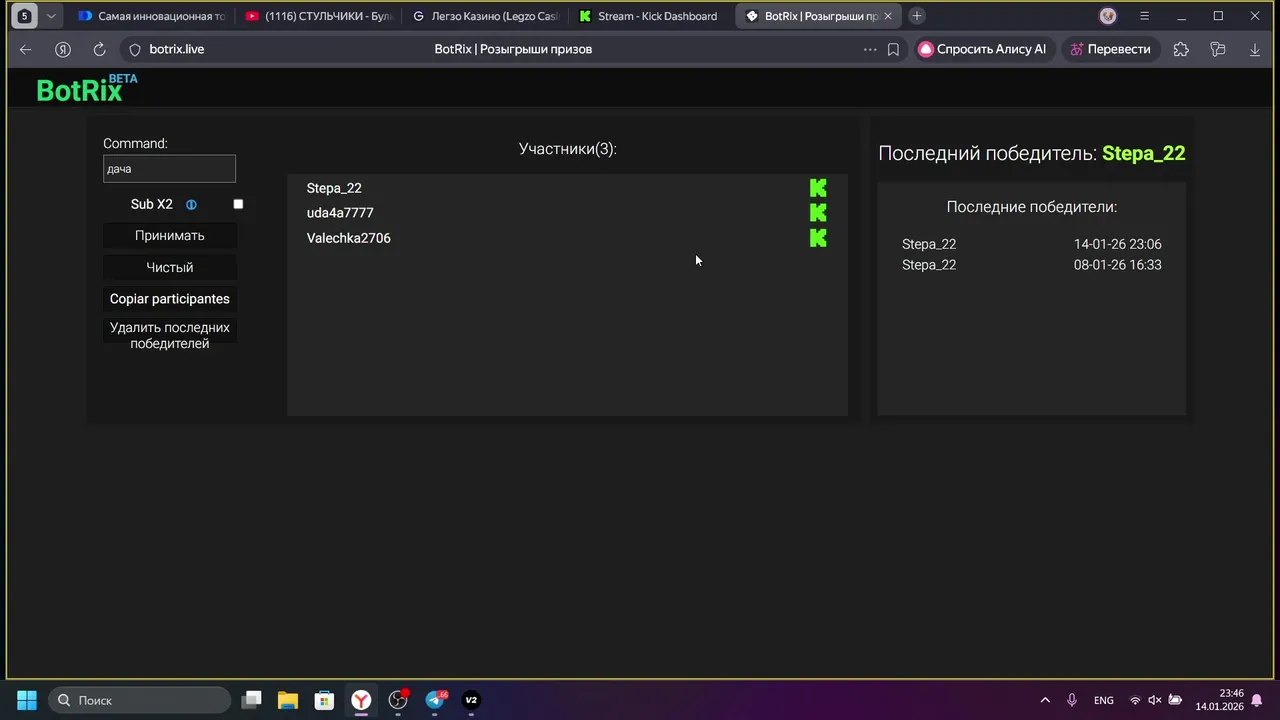Close the BotRix browser tab
The width and height of the screenshot is (1280, 720).
(x=887, y=16)
